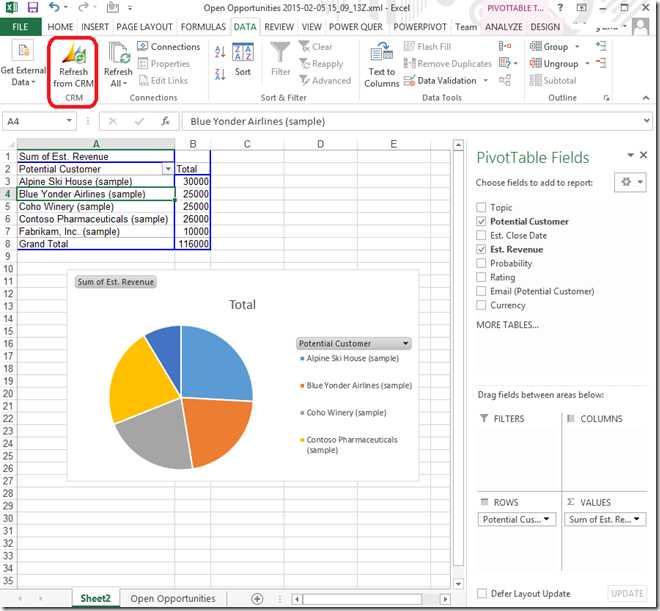Click the formula bar text field
The width and height of the screenshot is (660, 611).
411,121
